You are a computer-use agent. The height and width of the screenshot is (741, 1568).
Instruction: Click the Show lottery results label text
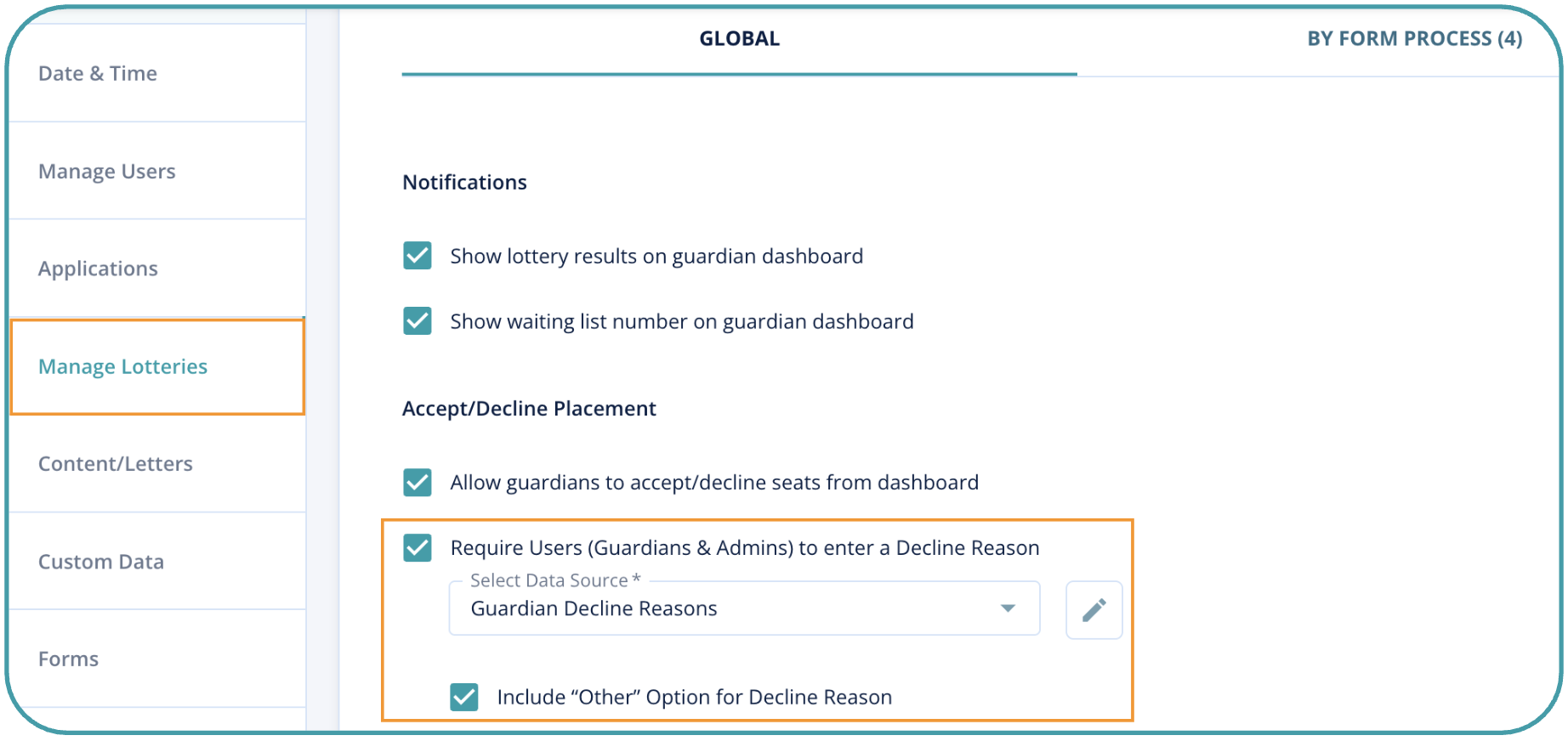[656, 257]
